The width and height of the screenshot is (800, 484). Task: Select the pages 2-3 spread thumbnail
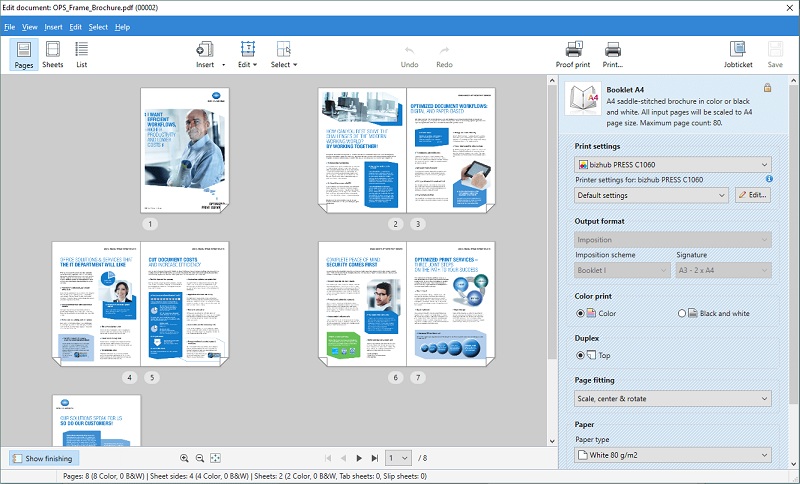407,150
